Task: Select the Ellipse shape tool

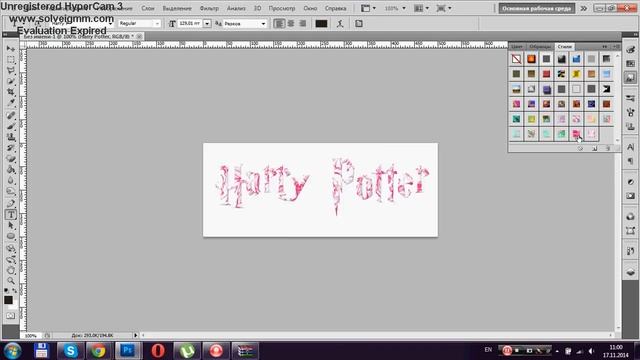Action: click(x=11, y=236)
